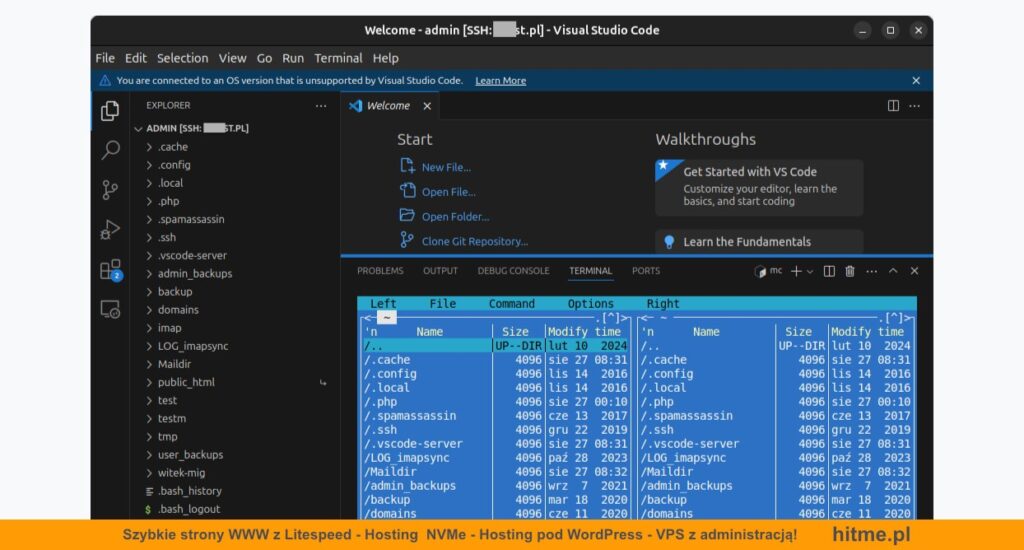Split the terminal panel

pos(829,271)
